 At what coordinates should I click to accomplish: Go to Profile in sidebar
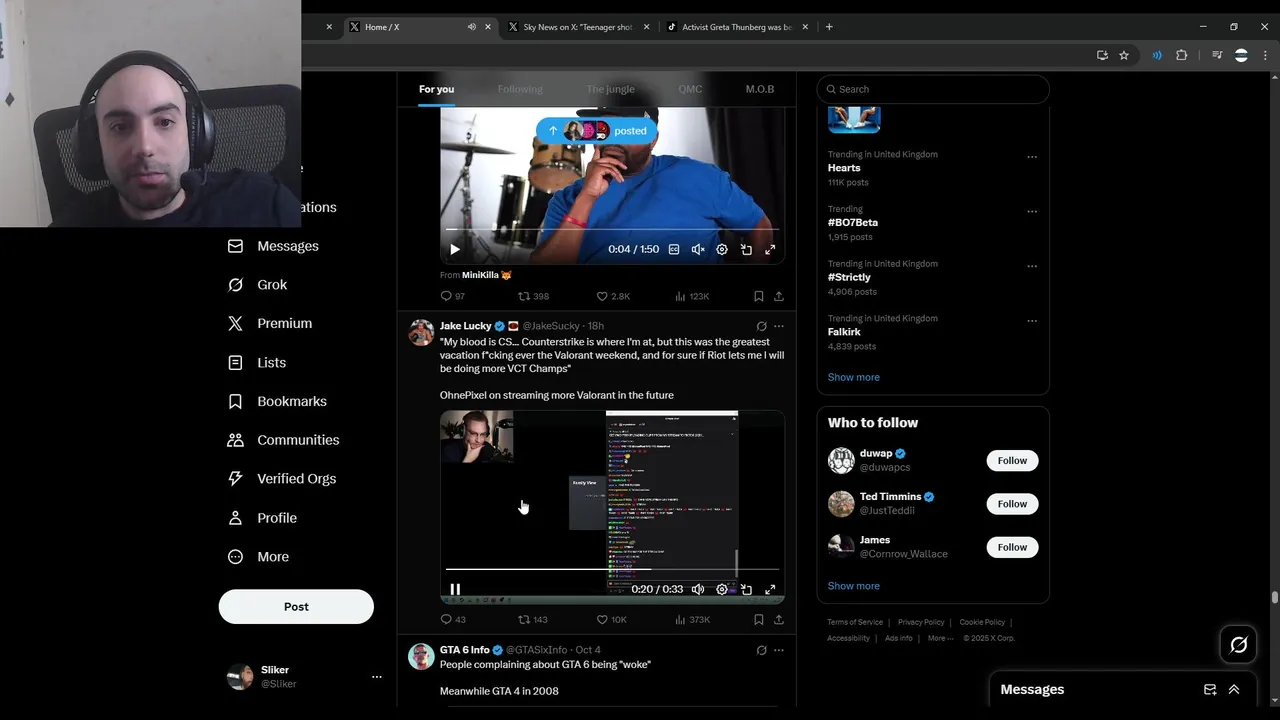263,518
